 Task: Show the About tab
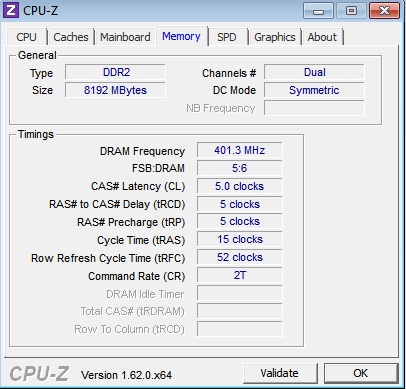(x=322, y=37)
